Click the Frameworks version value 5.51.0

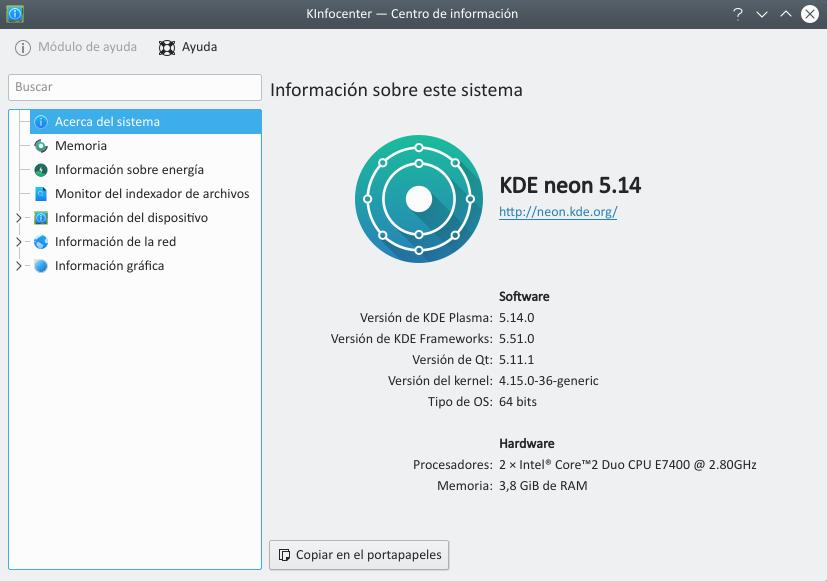tap(516, 338)
